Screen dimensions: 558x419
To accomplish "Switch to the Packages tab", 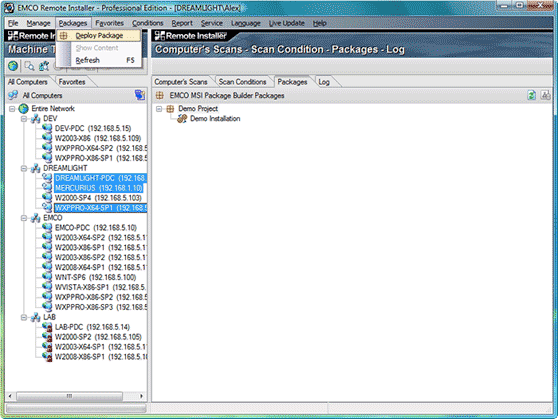I will tap(292, 82).
